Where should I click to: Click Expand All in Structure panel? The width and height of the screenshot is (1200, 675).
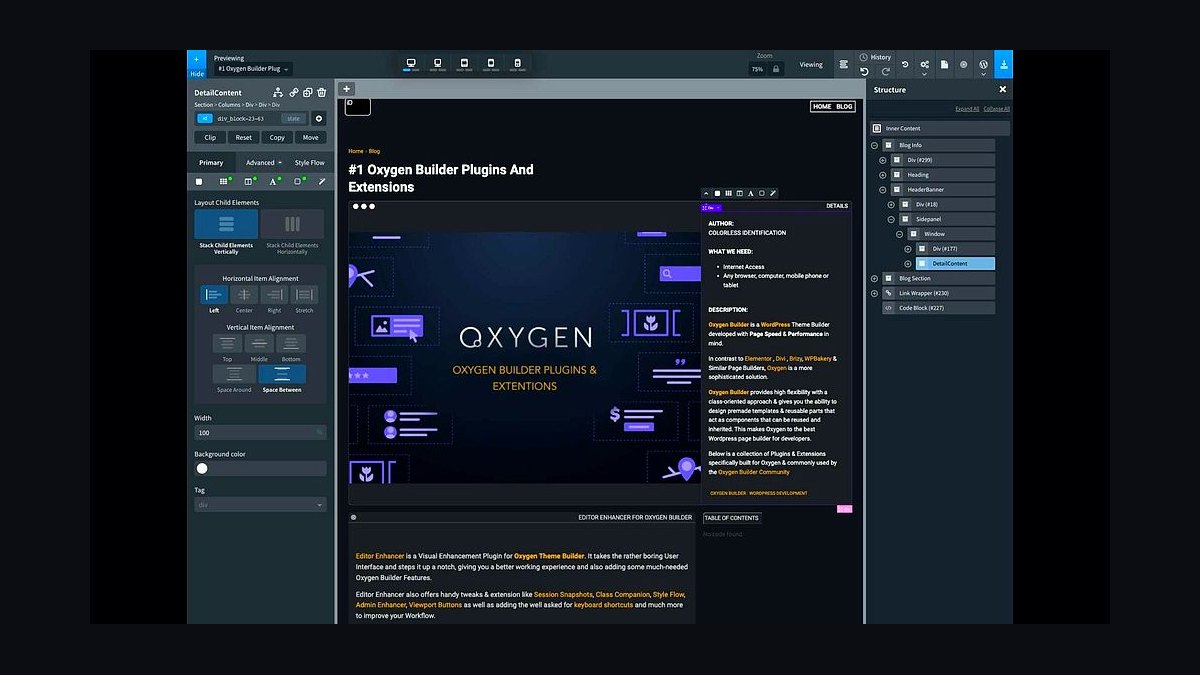click(x=967, y=108)
